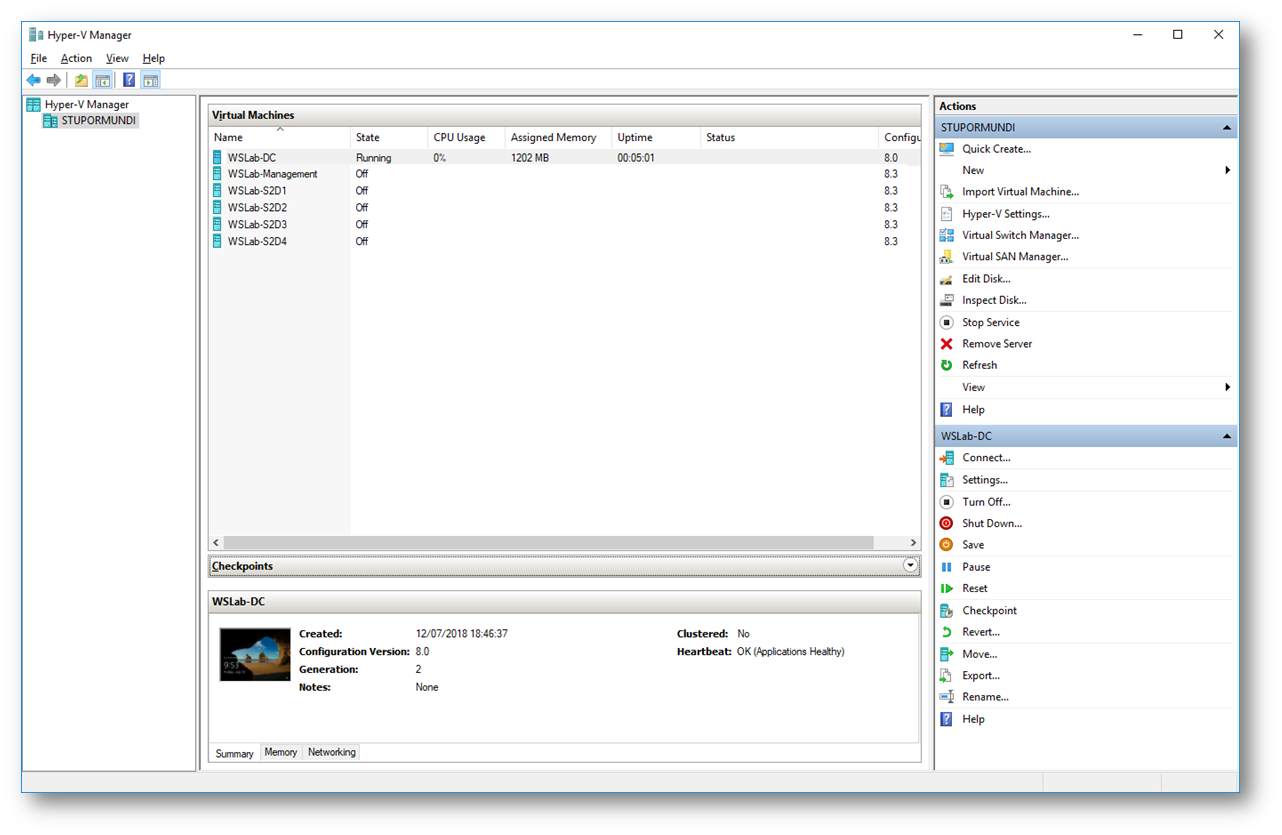Open the File menu
Viewport: 1282px width, 835px height.
[38, 59]
